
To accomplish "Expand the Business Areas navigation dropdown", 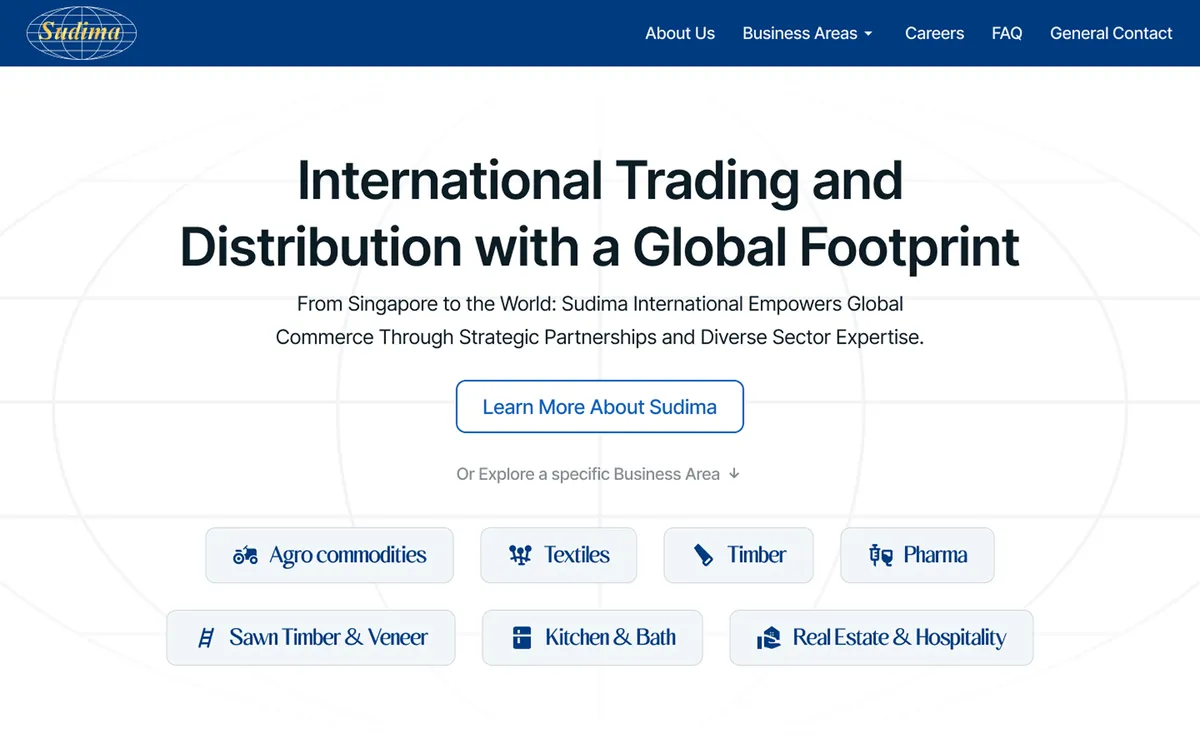I will 807,33.
